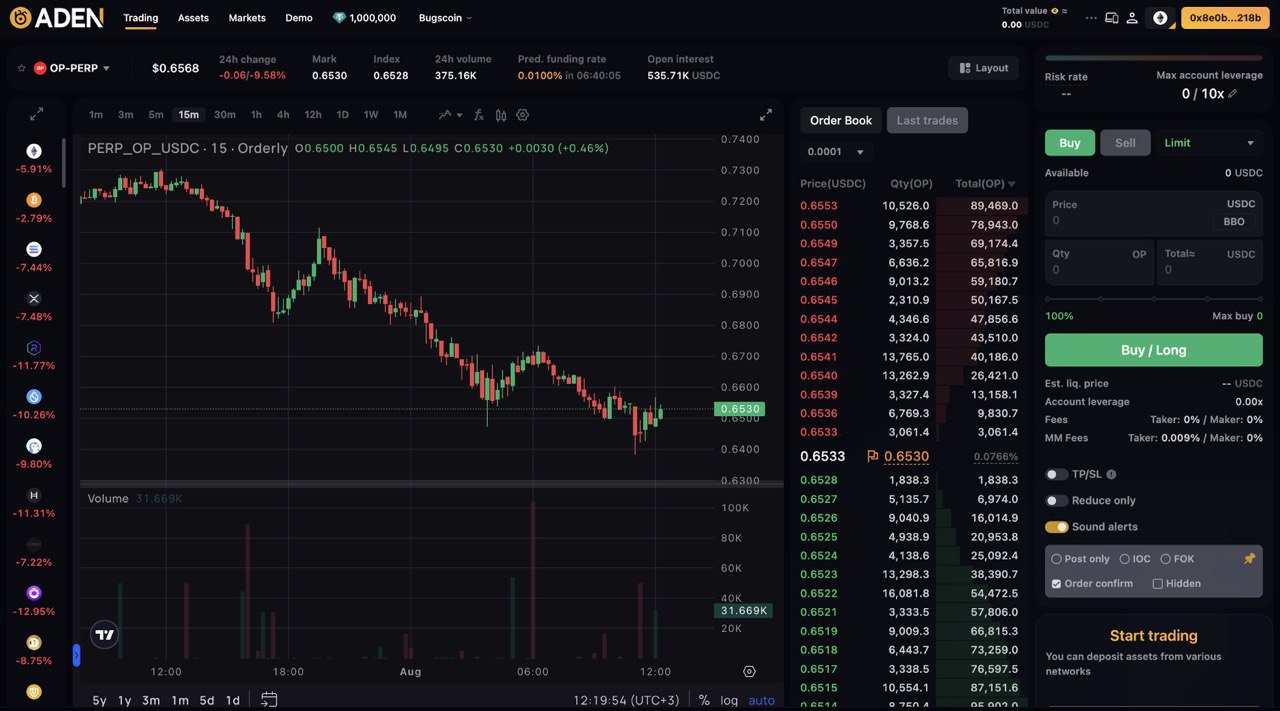1280x711 pixels.
Task: Click the Buy / Long button
Action: 1154,350
